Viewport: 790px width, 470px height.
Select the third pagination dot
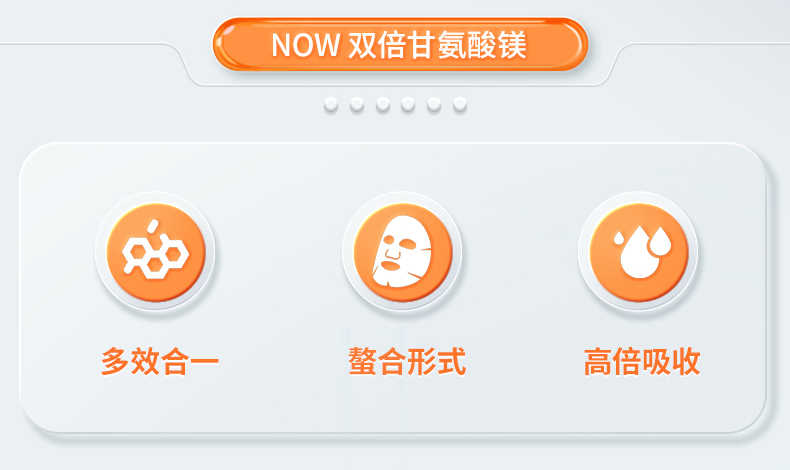(x=383, y=104)
